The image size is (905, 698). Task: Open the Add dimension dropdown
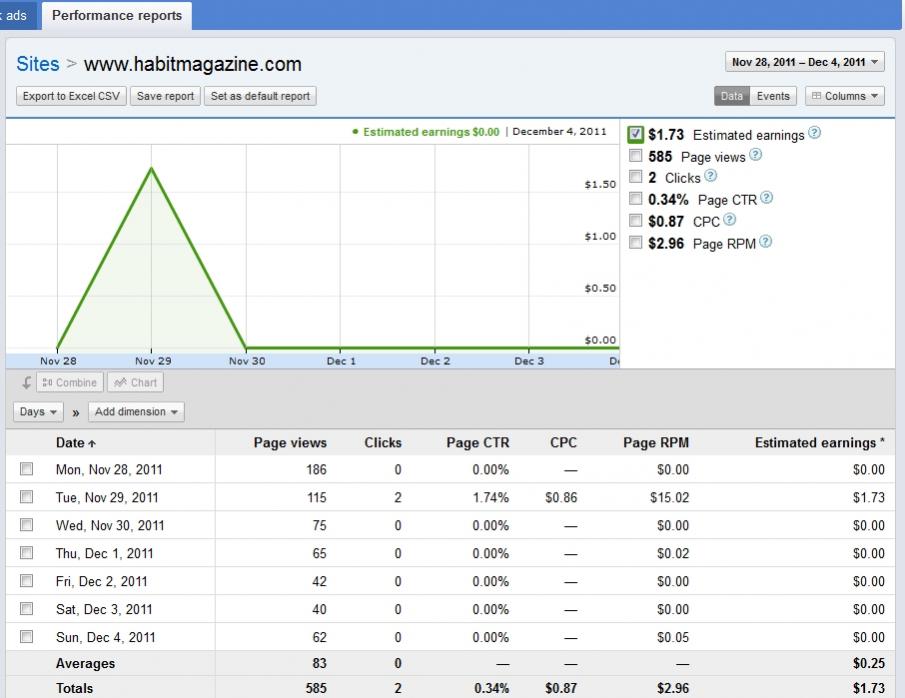click(x=136, y=412)
